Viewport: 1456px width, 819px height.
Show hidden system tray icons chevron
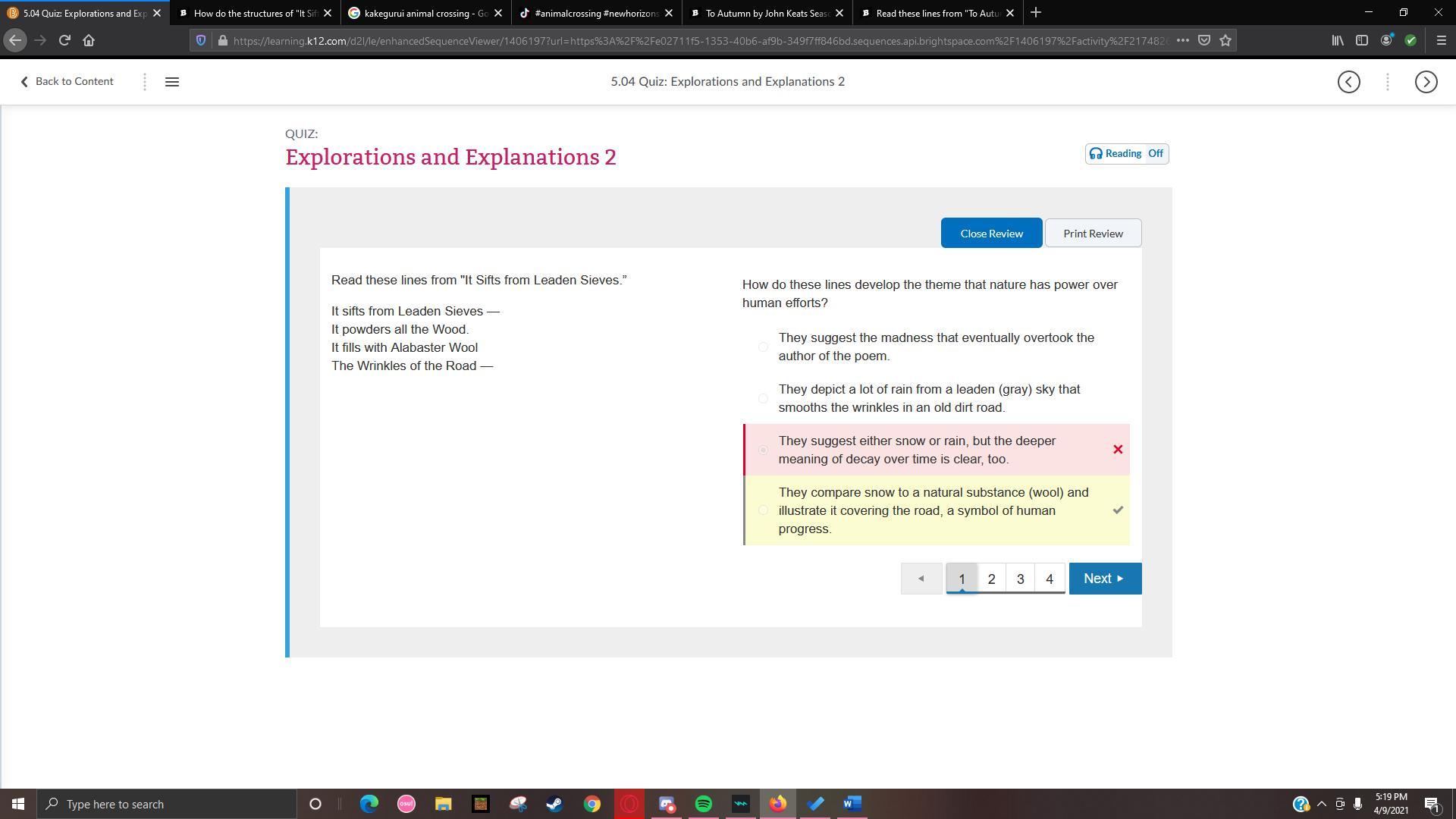tap(1322, 804)
